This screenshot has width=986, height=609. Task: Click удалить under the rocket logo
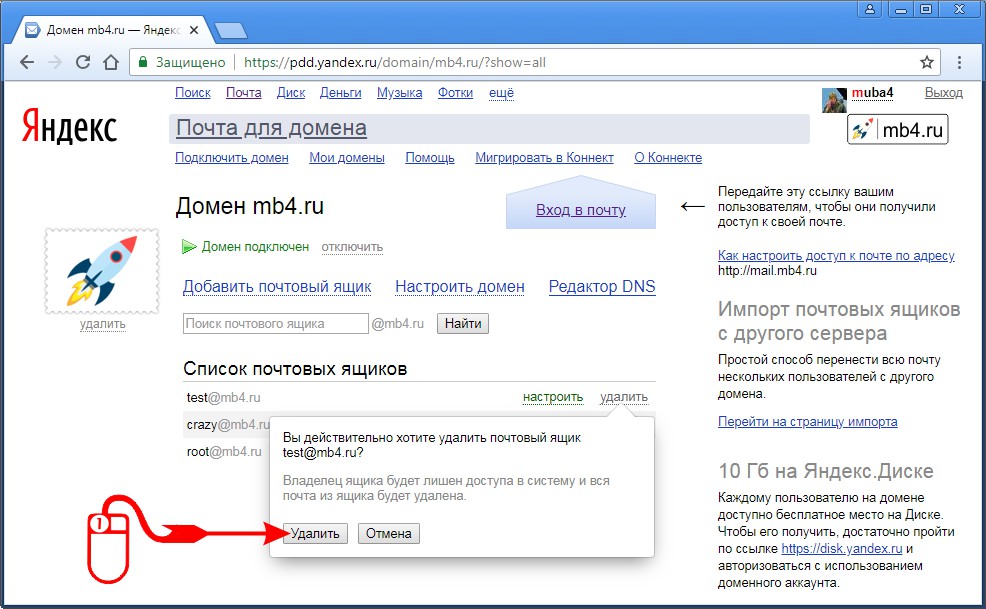[102, 323]
